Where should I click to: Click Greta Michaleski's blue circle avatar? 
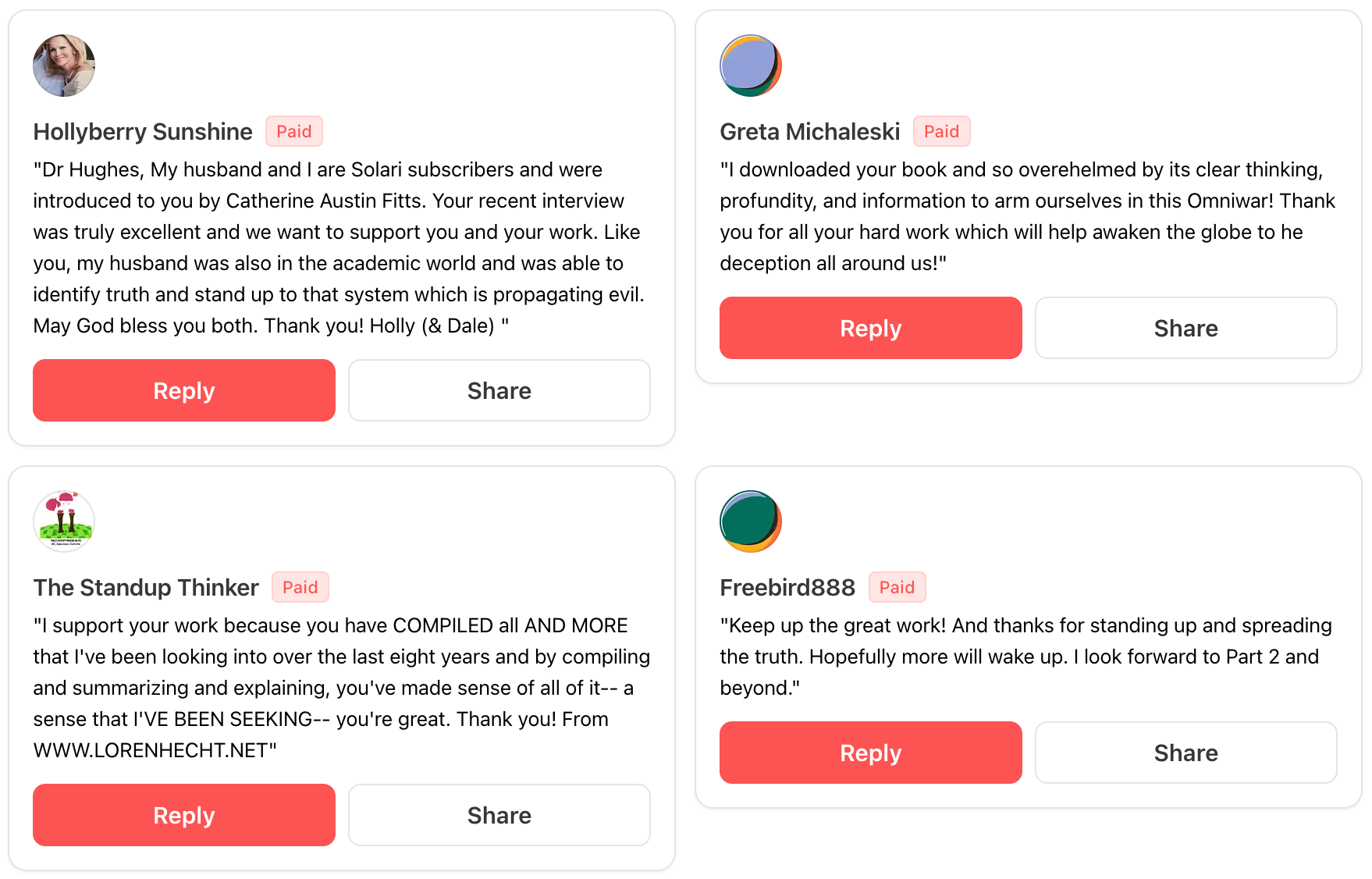tap(751, 66)
